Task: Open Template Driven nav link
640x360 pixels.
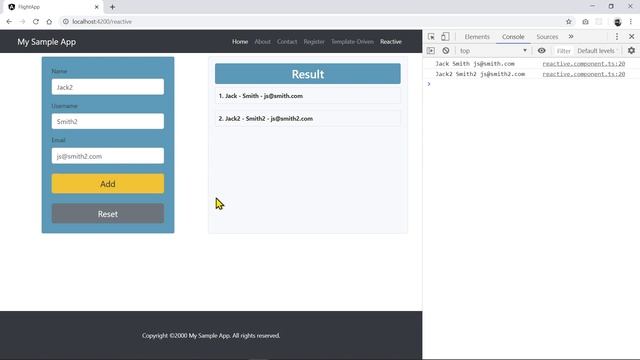Action: pyautogui.click(x=352, y=42)
